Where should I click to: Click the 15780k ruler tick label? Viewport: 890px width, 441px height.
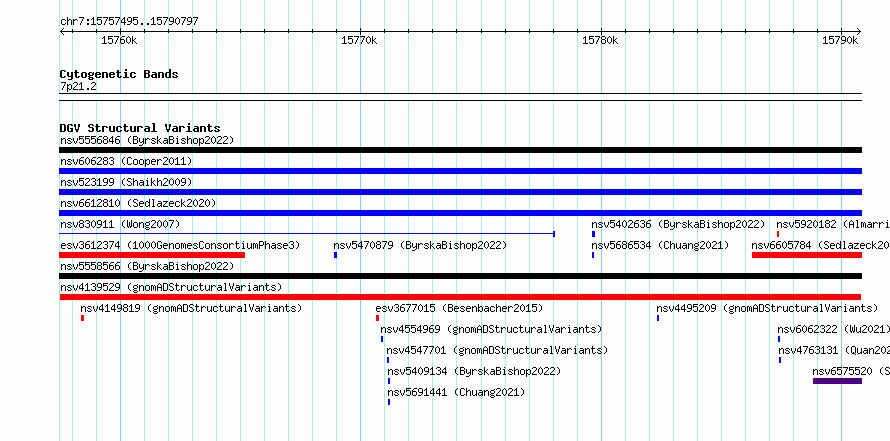click(600, 40)
